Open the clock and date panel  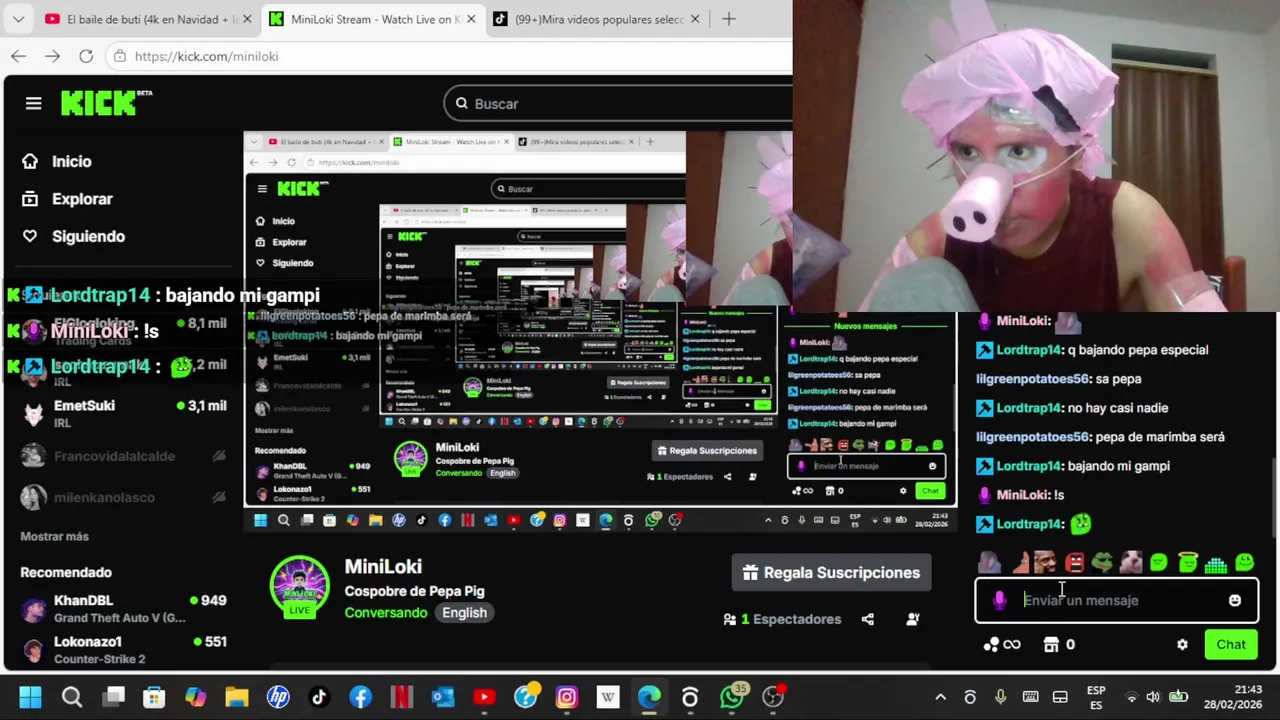point(1233,697)
